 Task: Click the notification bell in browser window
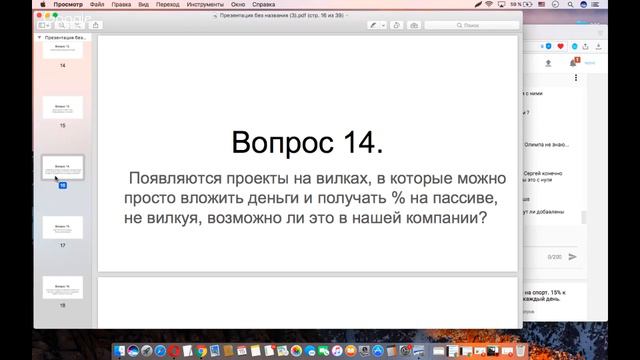[x=574, y=62]
